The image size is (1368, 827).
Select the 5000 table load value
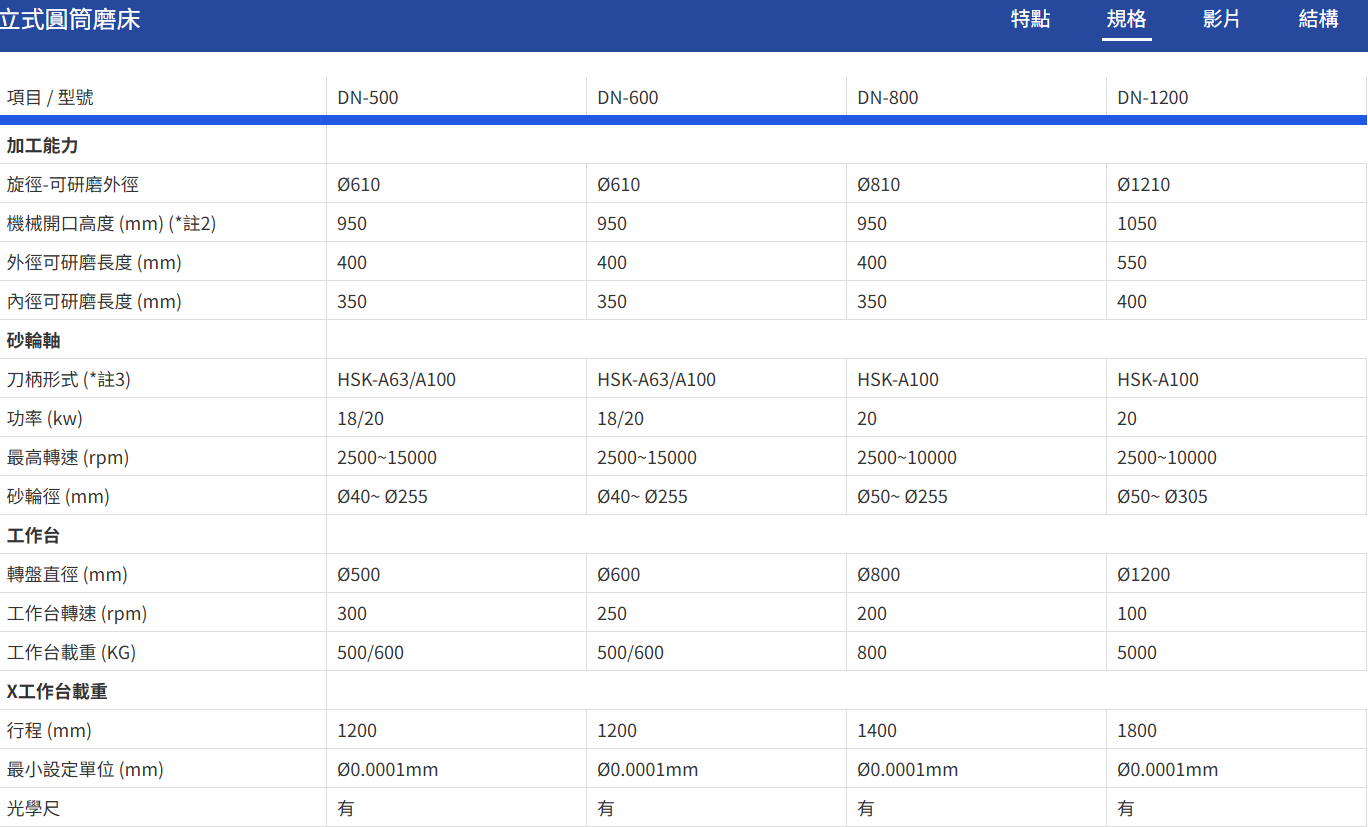pyautogui.click(x=1136, y=653)
